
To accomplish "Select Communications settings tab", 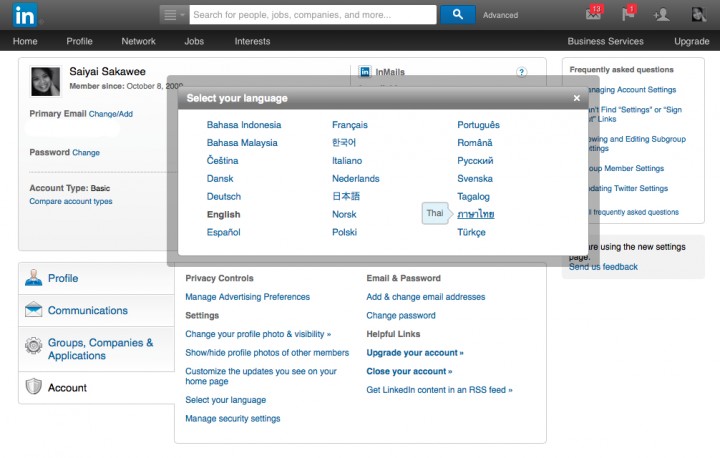I will tap(96, 311).
